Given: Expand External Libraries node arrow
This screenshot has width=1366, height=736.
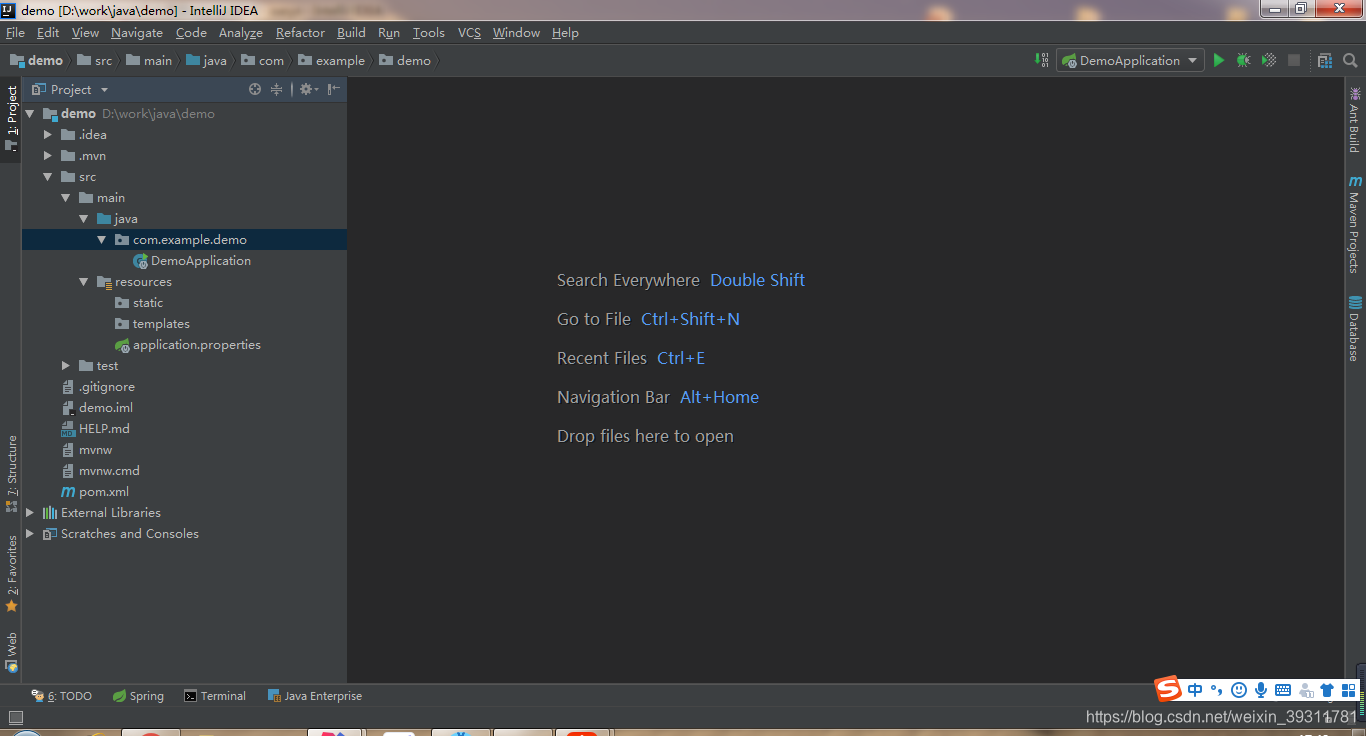Looking at the screenshot, I should 30,513.
